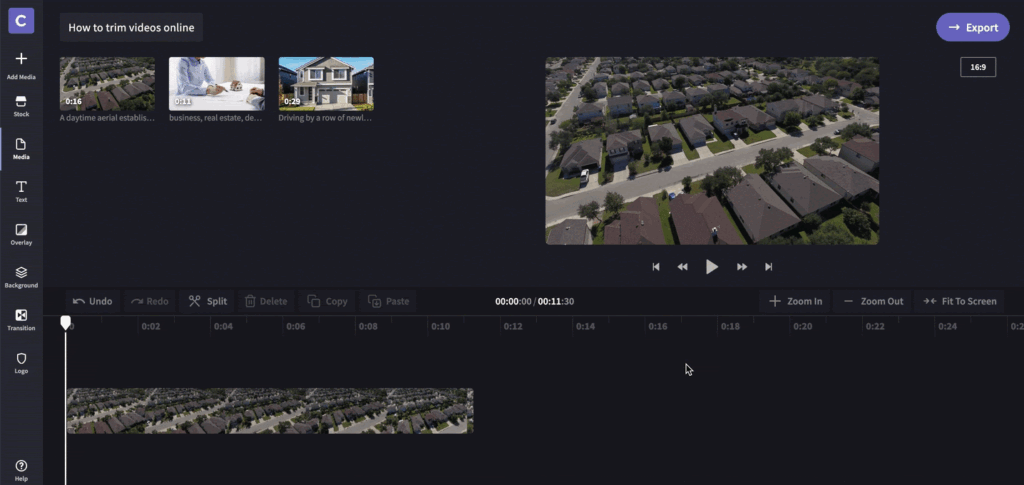1024x485 pixels.
Task: Click Undo in the timeline toolbar
Action: click(93, 301)
